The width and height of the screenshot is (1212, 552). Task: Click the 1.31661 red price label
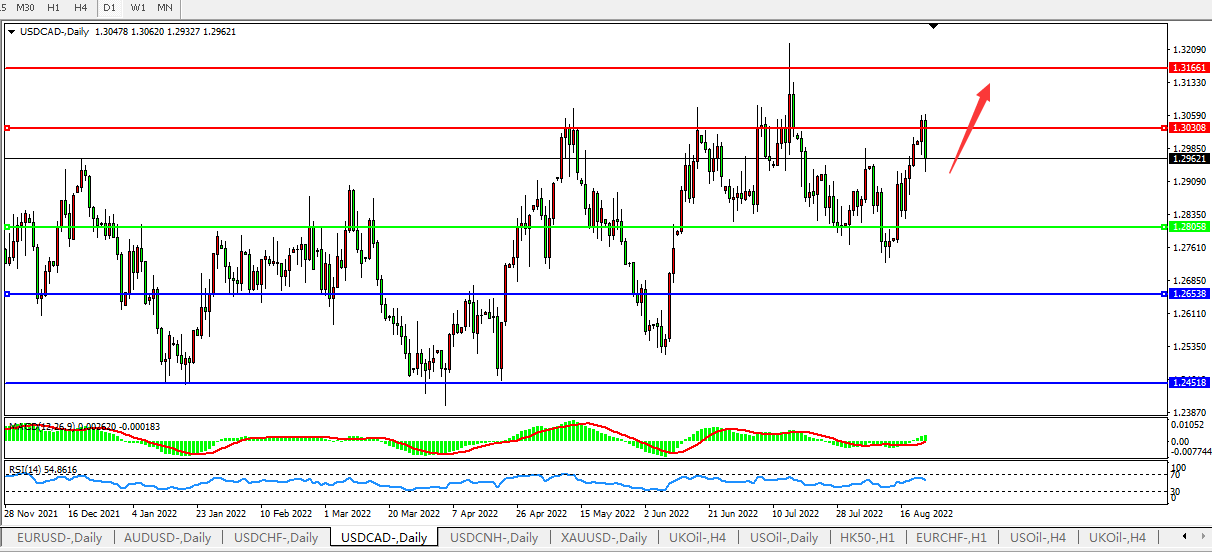[1189, 67]
